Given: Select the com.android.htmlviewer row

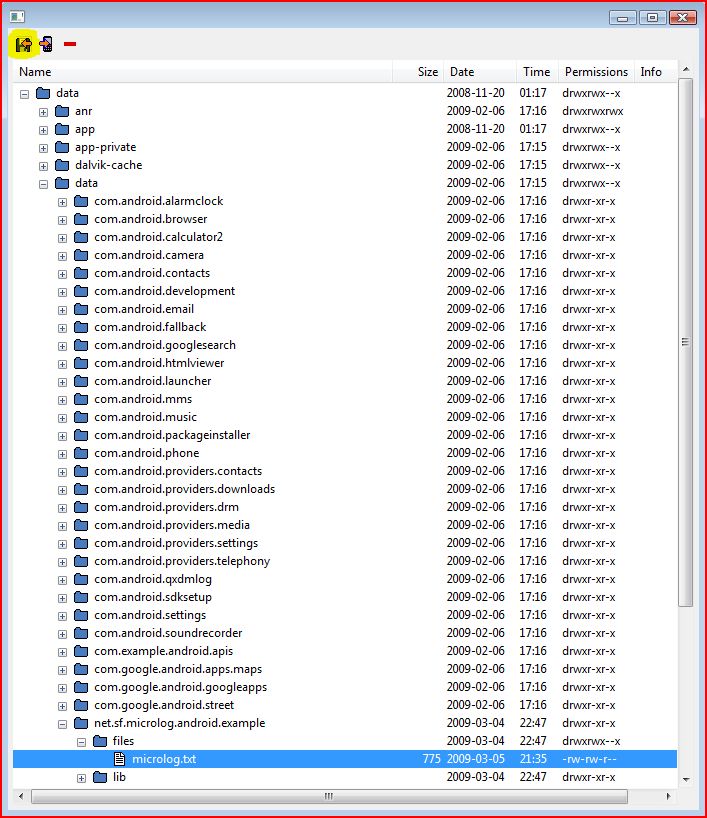Looking at the screenshot, I should pyautogui.click(x=345, y=363).
